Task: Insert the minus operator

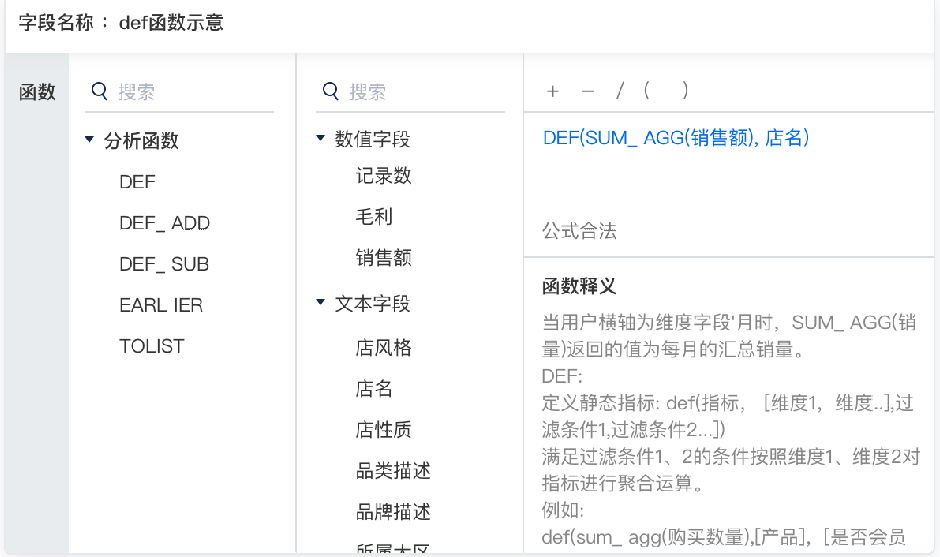Action: pyautogui.click(x=588, y=92)
